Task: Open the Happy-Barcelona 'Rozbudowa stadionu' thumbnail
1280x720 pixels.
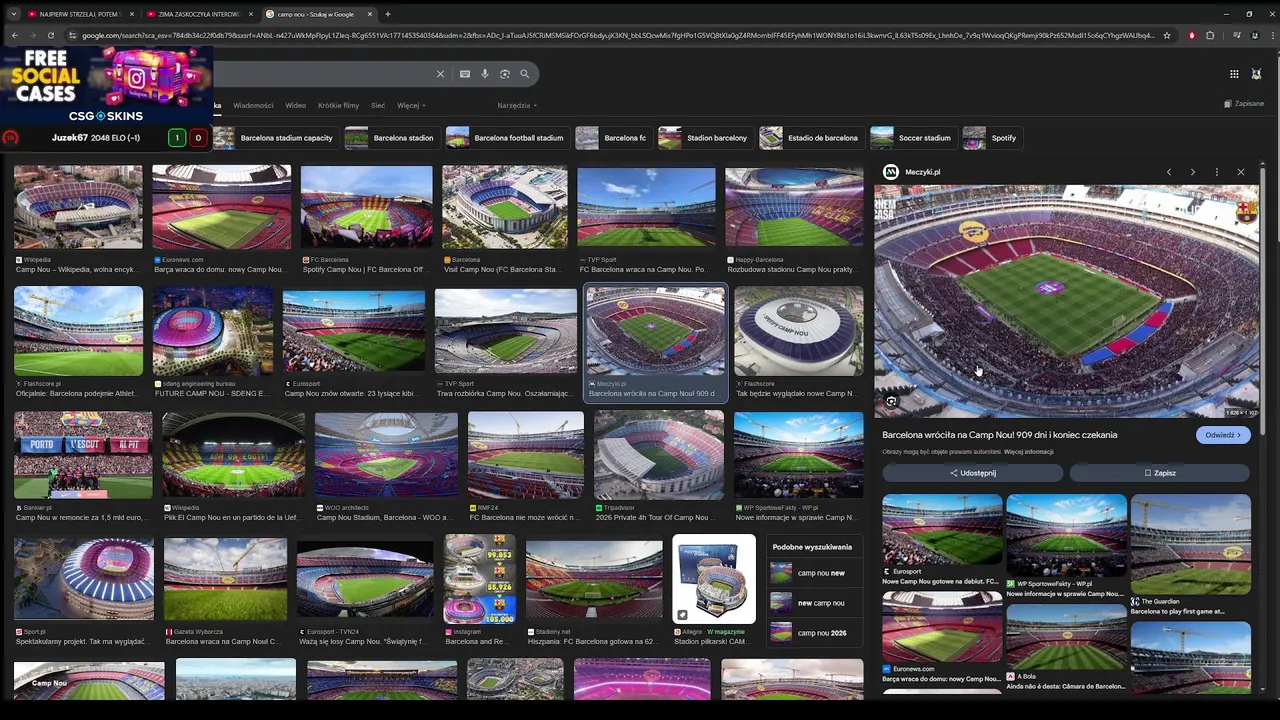Action: 794,208
